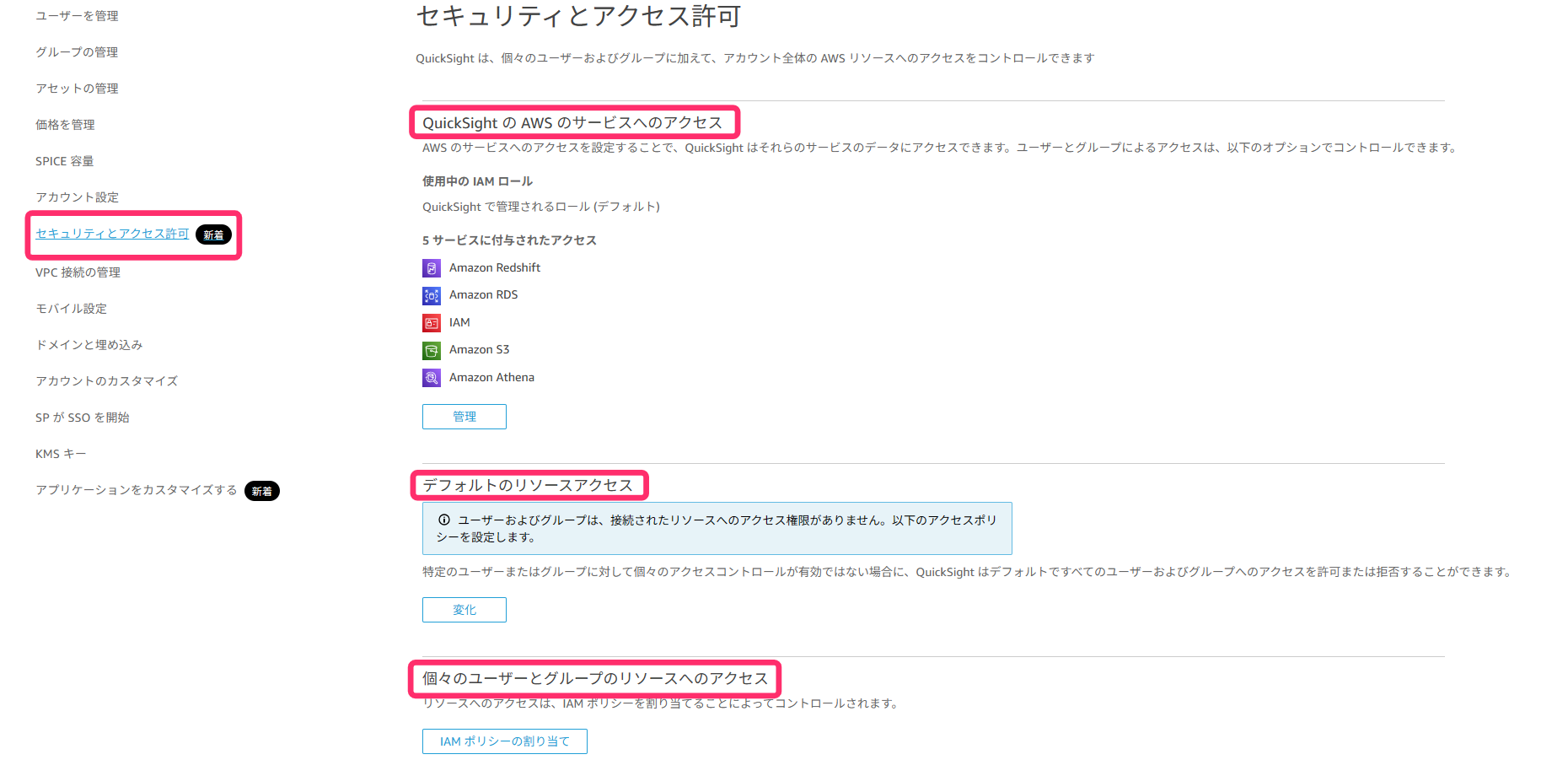Open SPICE 容量 settings
Image resolution: width=1568 pixels, height=776 pixels.
coord(65,161)
